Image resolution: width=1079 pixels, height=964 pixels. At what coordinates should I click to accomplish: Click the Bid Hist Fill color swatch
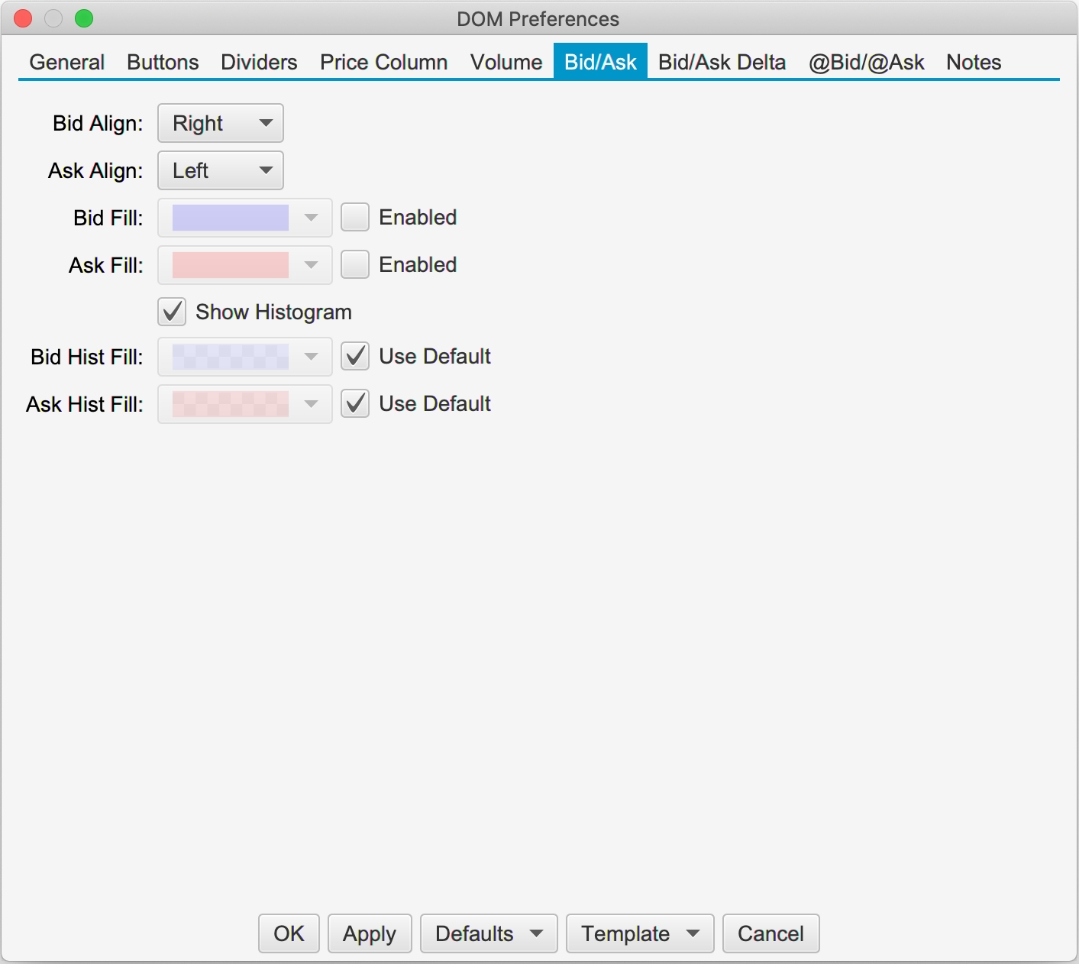[231, 357]
